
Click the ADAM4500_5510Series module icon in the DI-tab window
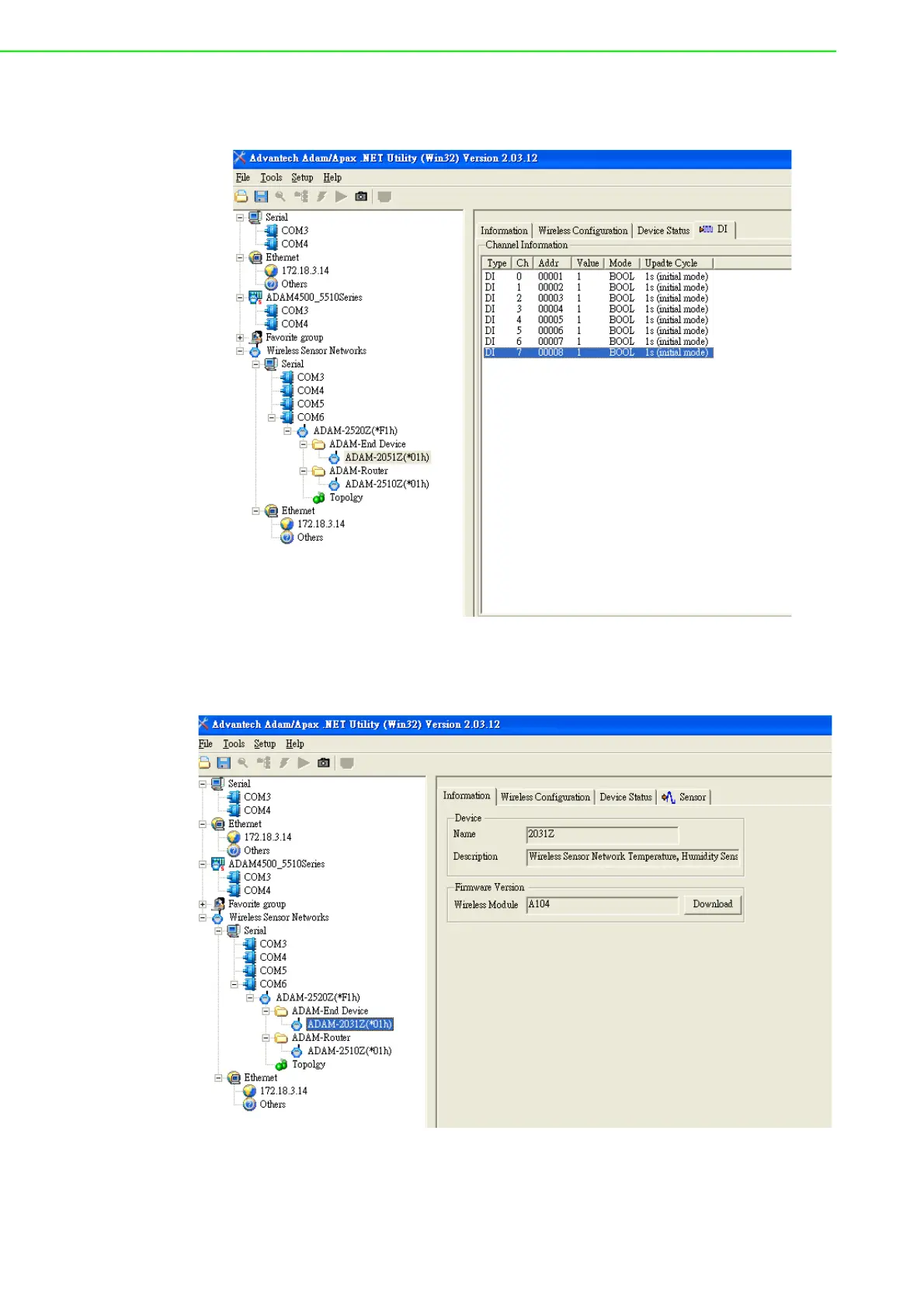pyautogui.click(x=255, y=297)
